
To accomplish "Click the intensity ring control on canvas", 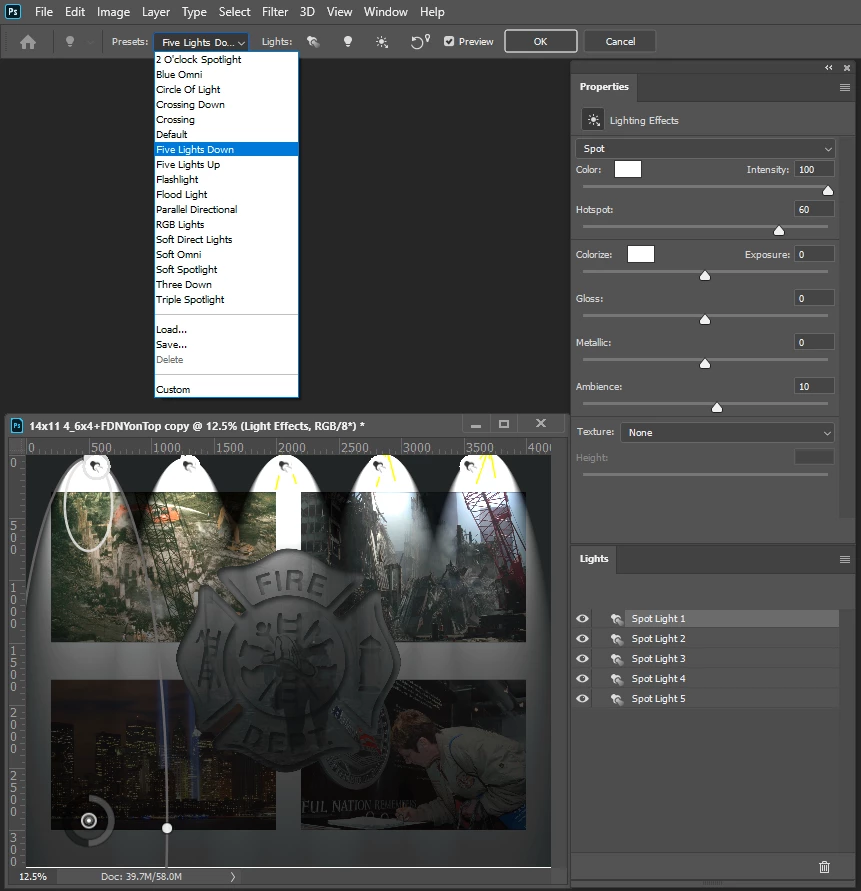I will 89,821.
